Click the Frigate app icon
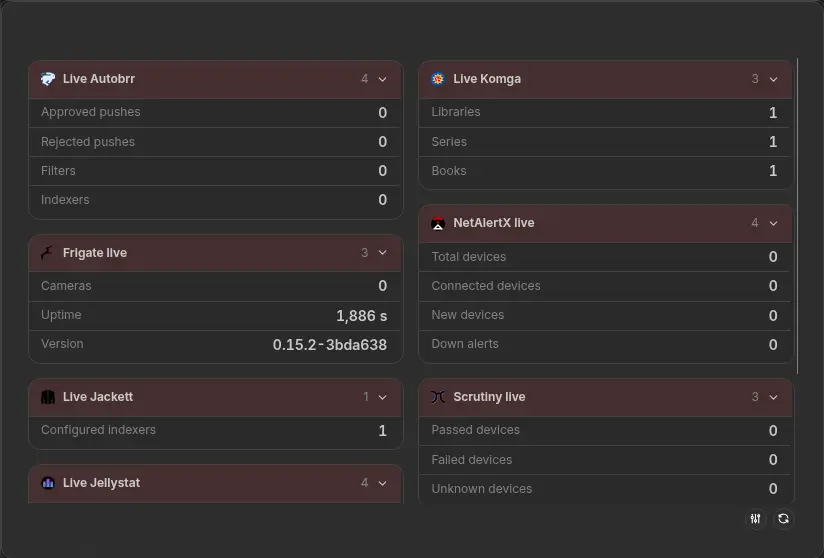 point(48,253)
